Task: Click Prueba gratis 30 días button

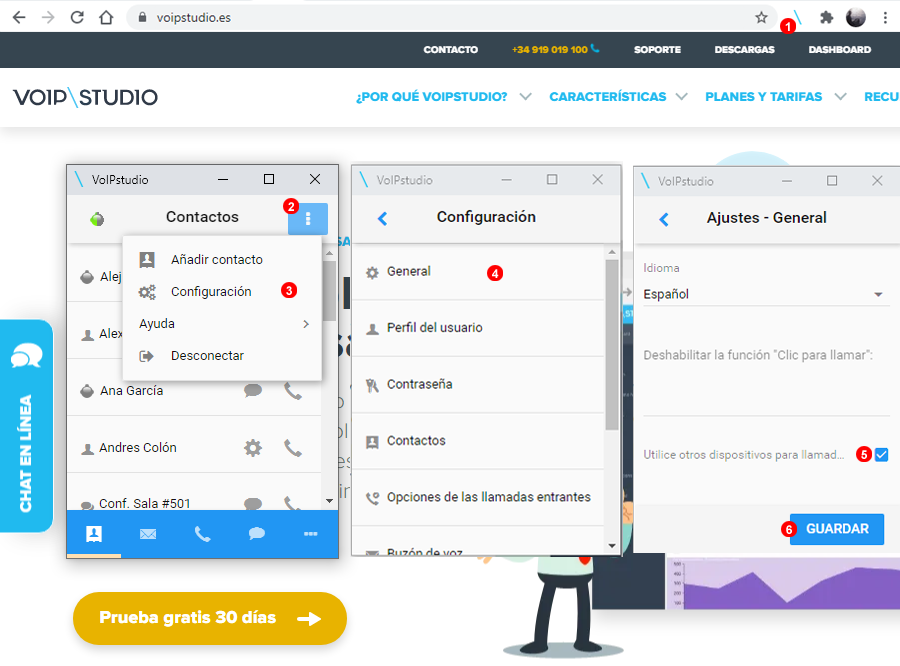Action: point(210,618)
